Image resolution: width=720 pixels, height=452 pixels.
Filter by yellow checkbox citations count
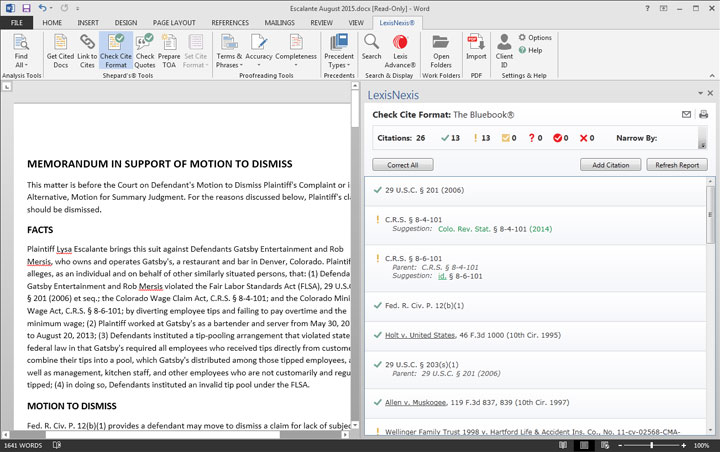click(x=509, y=138)
